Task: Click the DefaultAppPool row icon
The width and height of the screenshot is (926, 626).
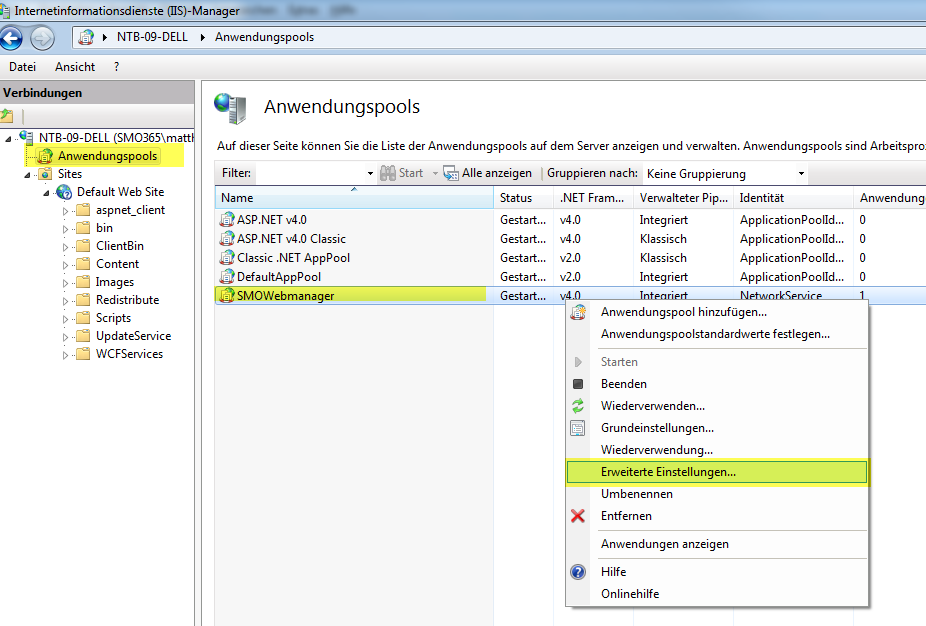Action: click(x=227, y=277)
